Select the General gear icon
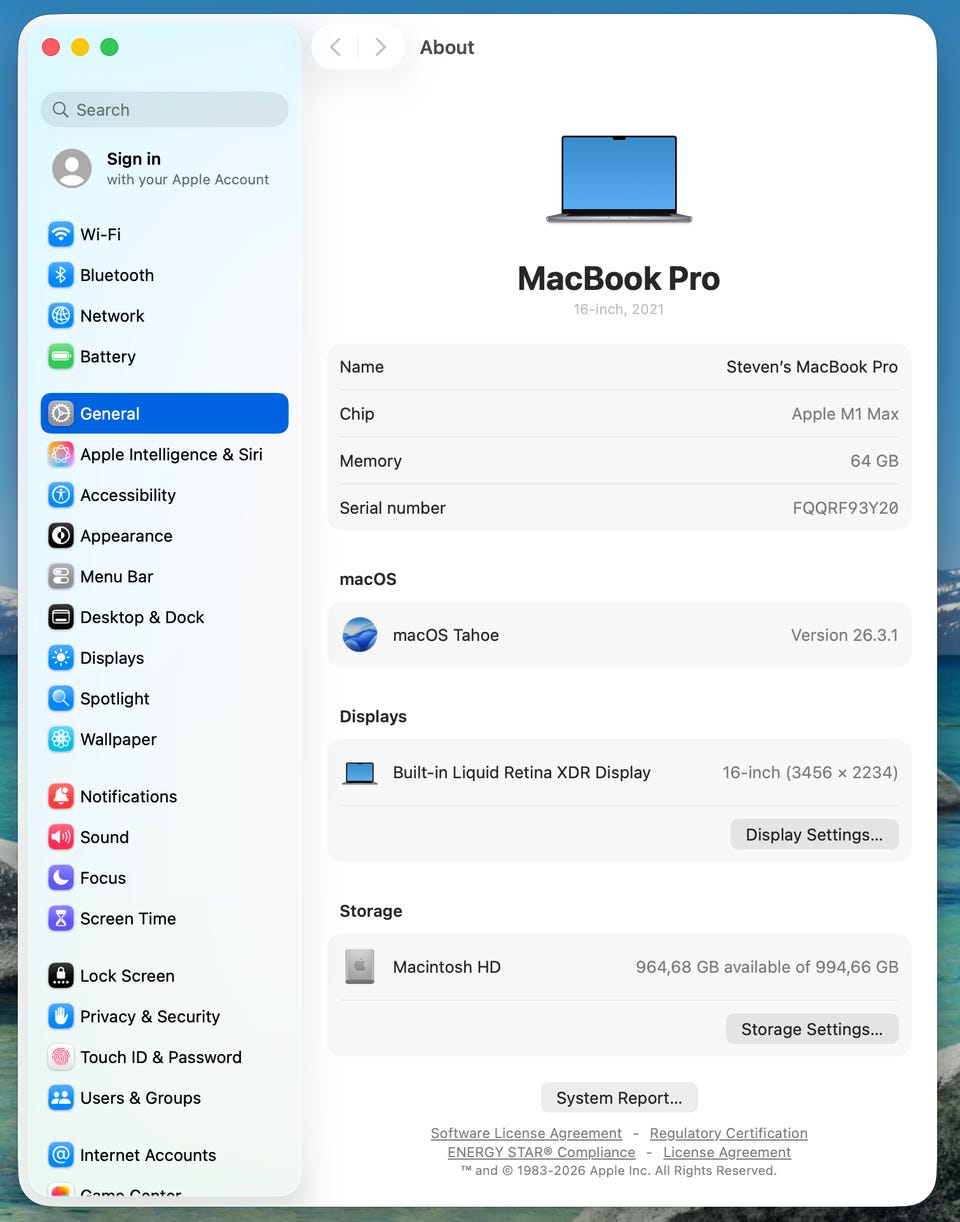This screenshot has width=960, height=1222. [x=61, y=414]
